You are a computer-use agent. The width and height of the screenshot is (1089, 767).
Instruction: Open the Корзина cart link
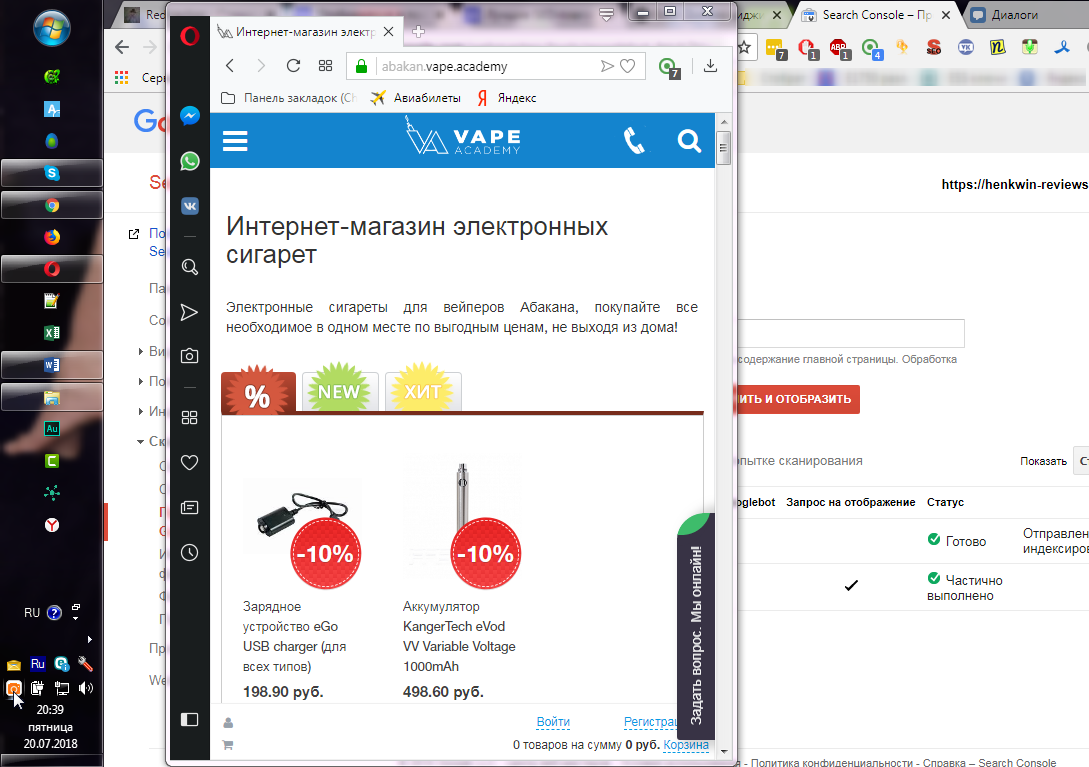[x=686, y=745]
